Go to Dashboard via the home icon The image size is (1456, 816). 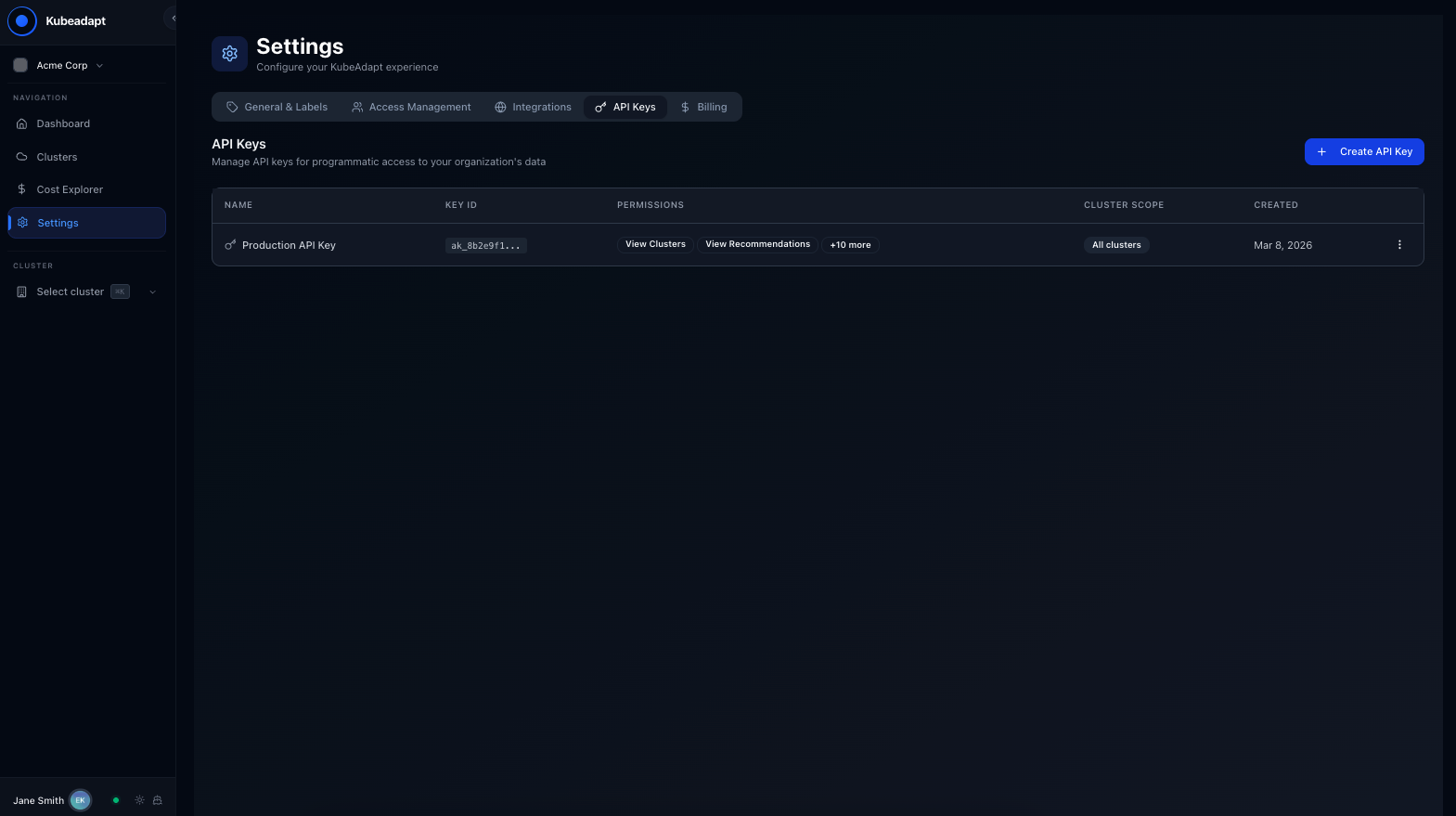(x=22, y=123)
